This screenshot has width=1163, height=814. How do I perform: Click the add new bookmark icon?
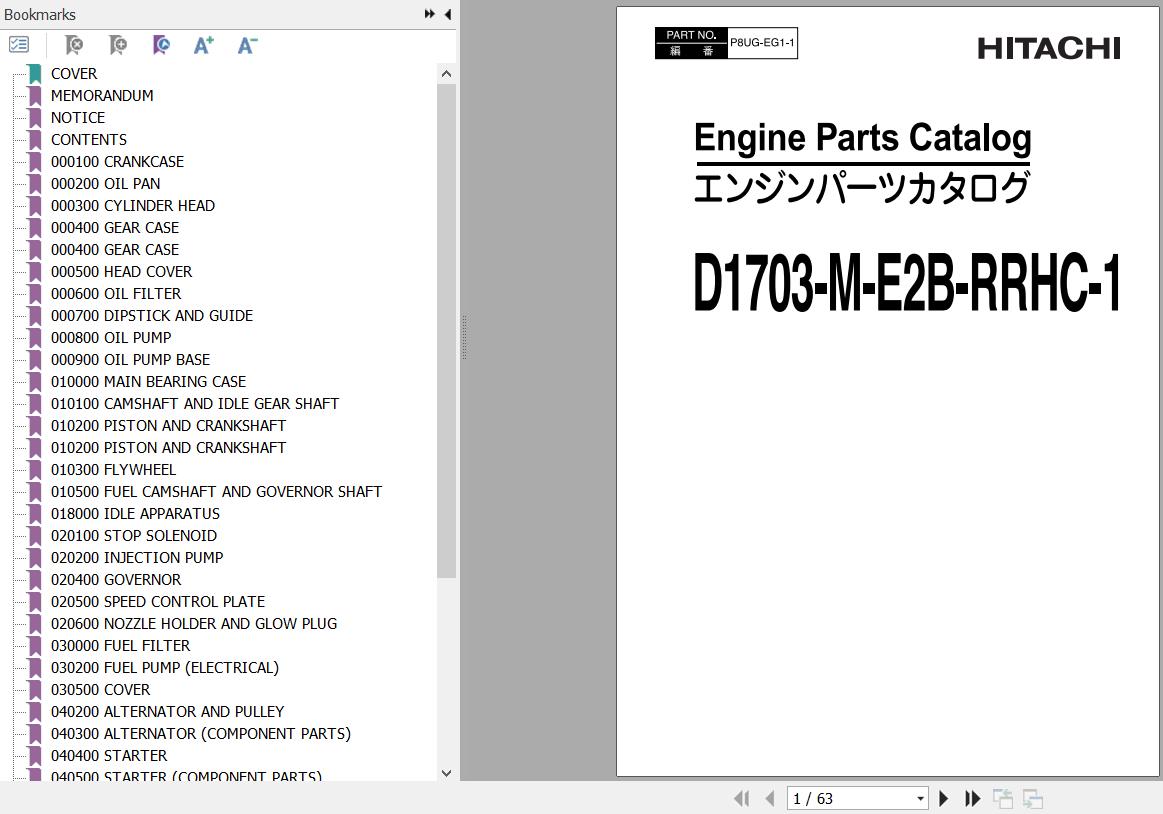[x=117, y=45]
